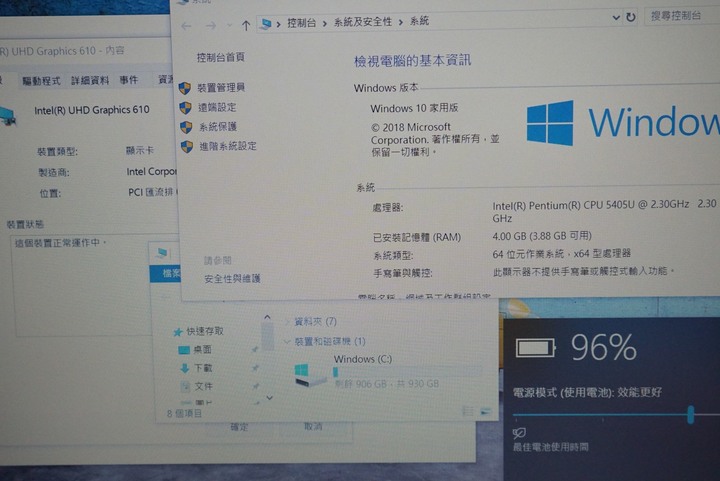The height and width of the screenshot is (481, 720).
Task: Open 裝置管理員 link
Action: [x=221, y=87]
